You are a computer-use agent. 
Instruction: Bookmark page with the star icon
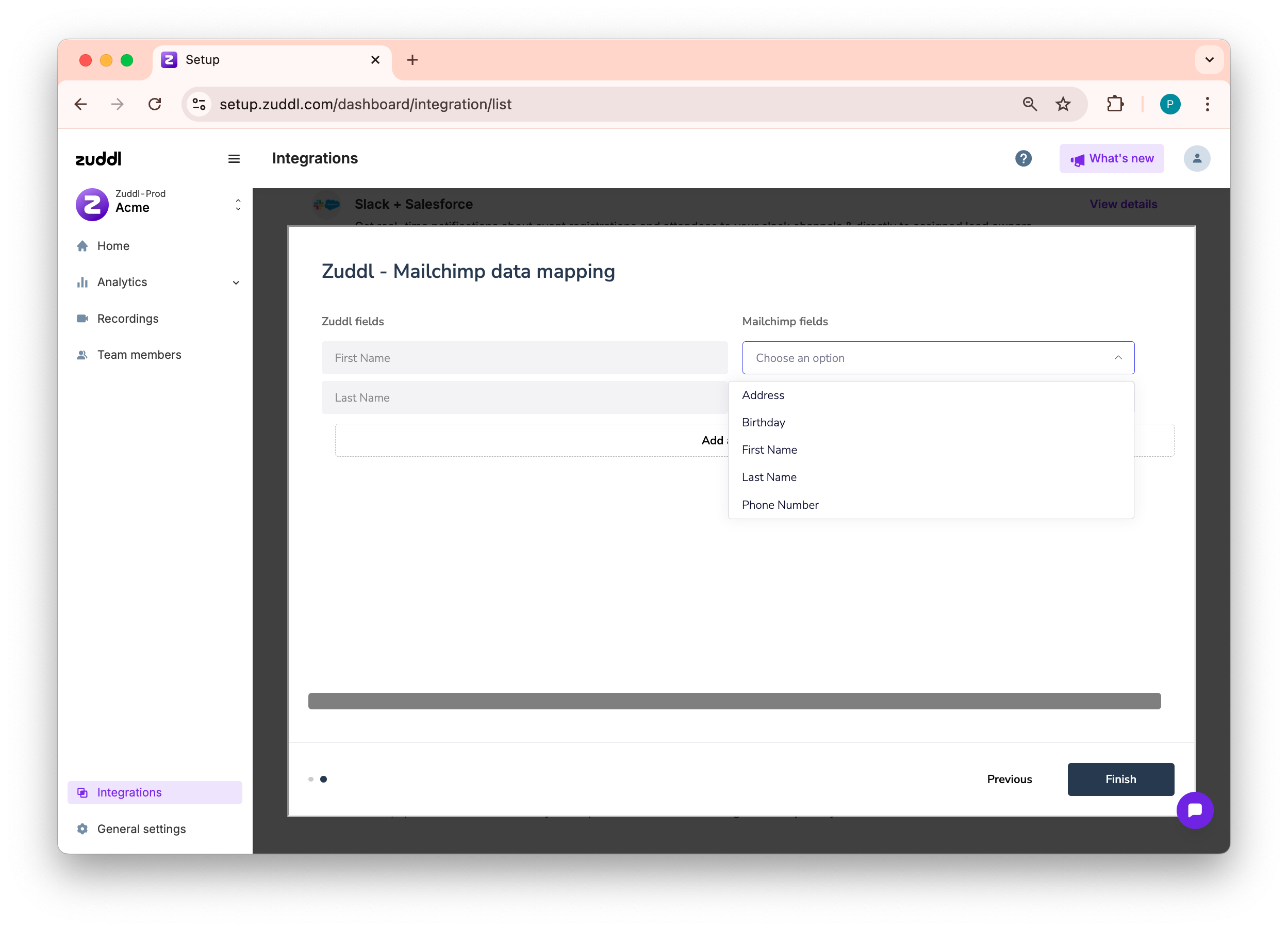click(1063, 104)
